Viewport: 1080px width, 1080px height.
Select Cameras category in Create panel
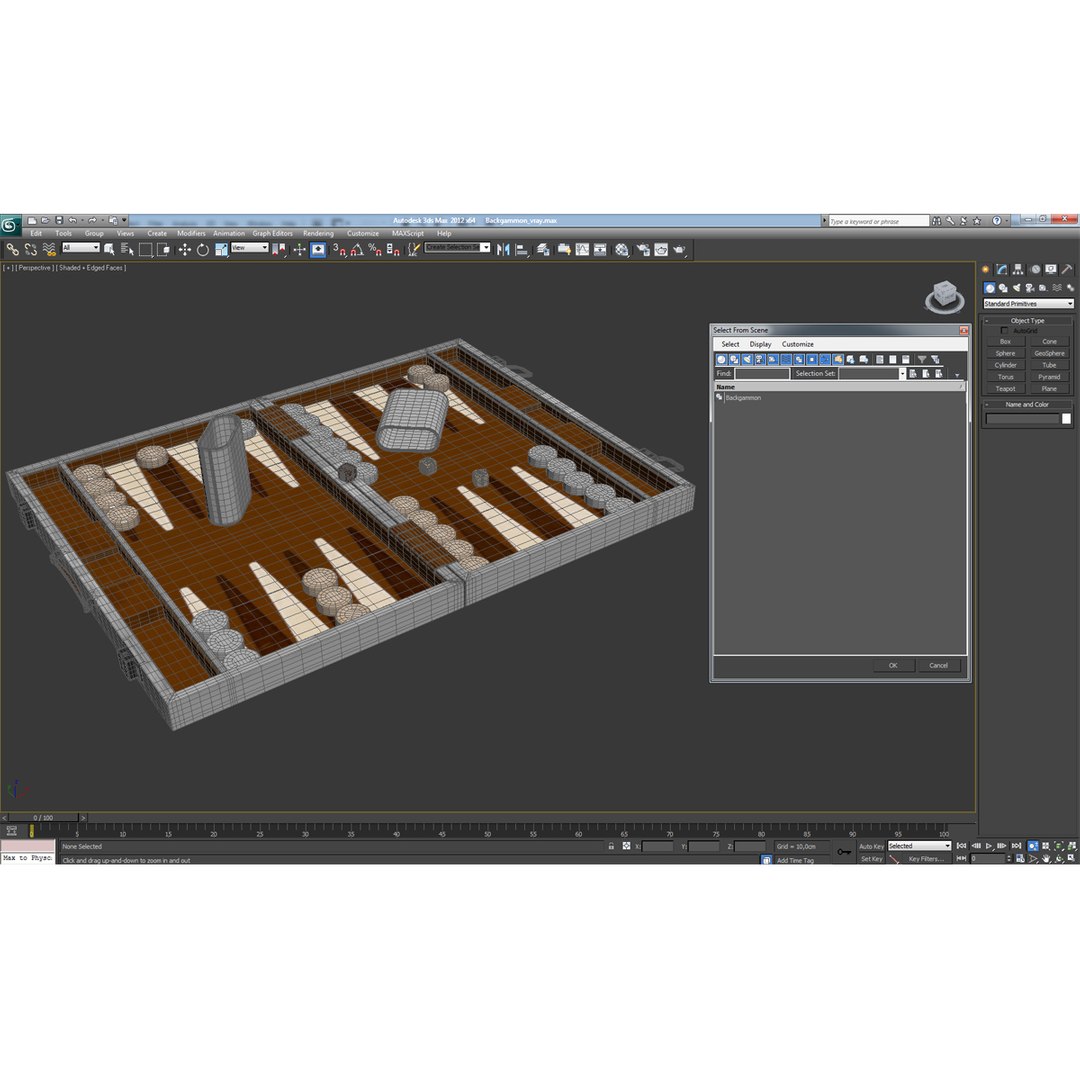(x=1030, y=288)
